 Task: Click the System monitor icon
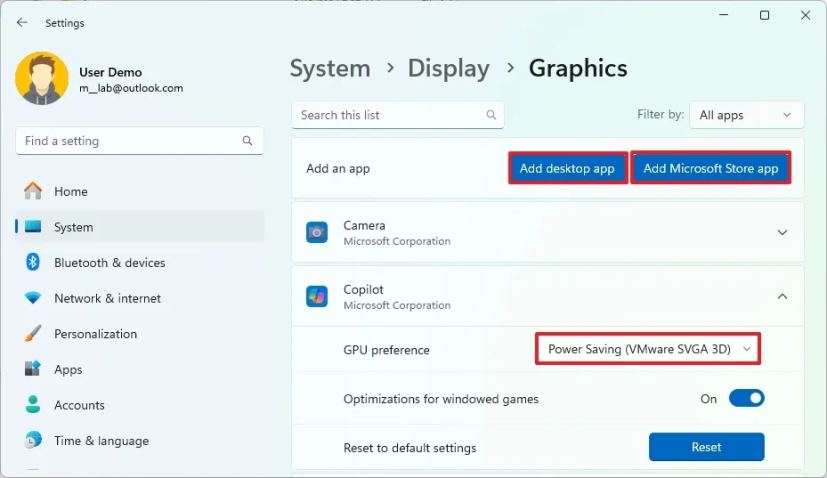pos(33,227)
